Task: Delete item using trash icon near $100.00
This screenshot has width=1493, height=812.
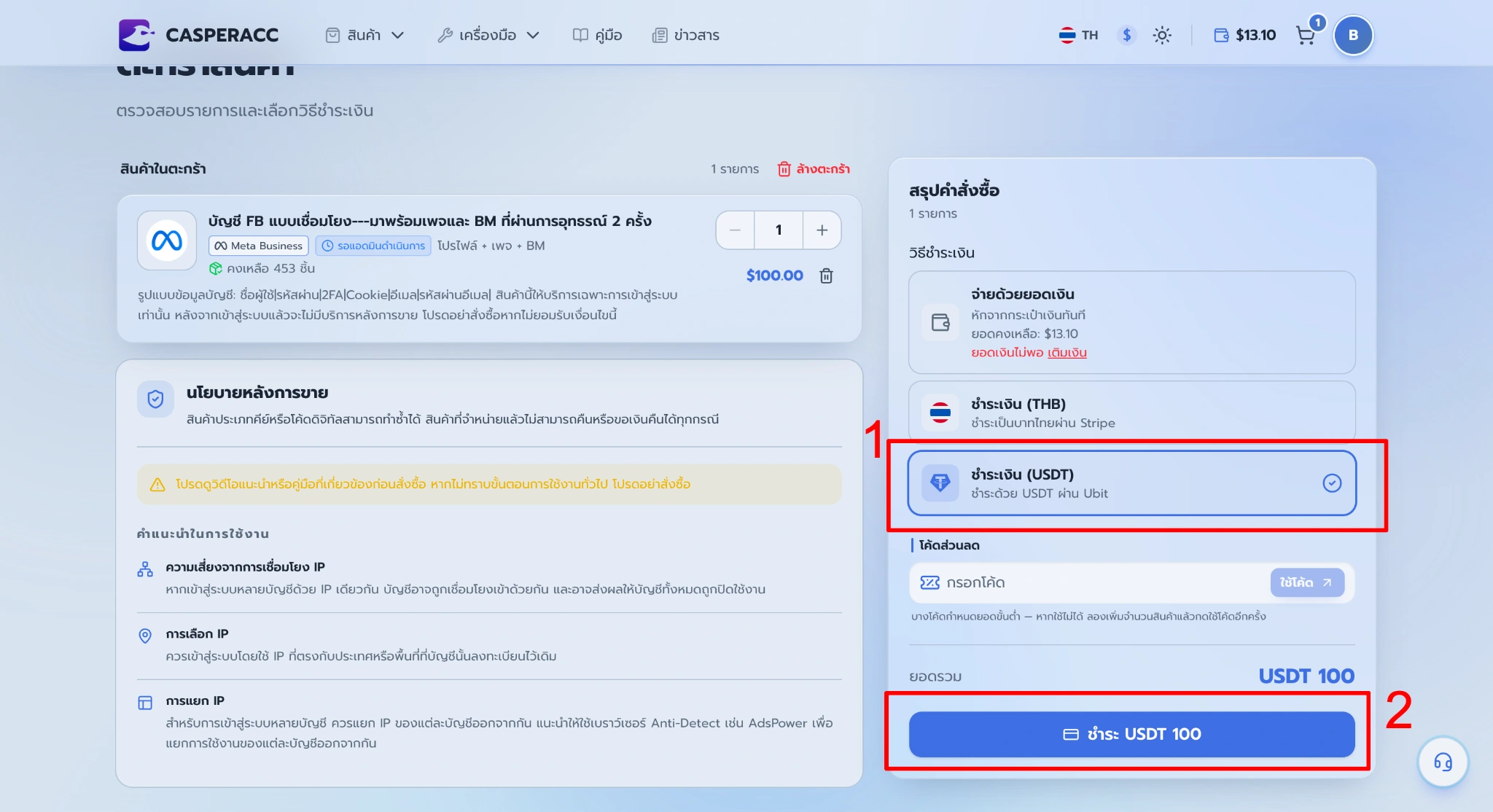Action: tap(826, 276)
